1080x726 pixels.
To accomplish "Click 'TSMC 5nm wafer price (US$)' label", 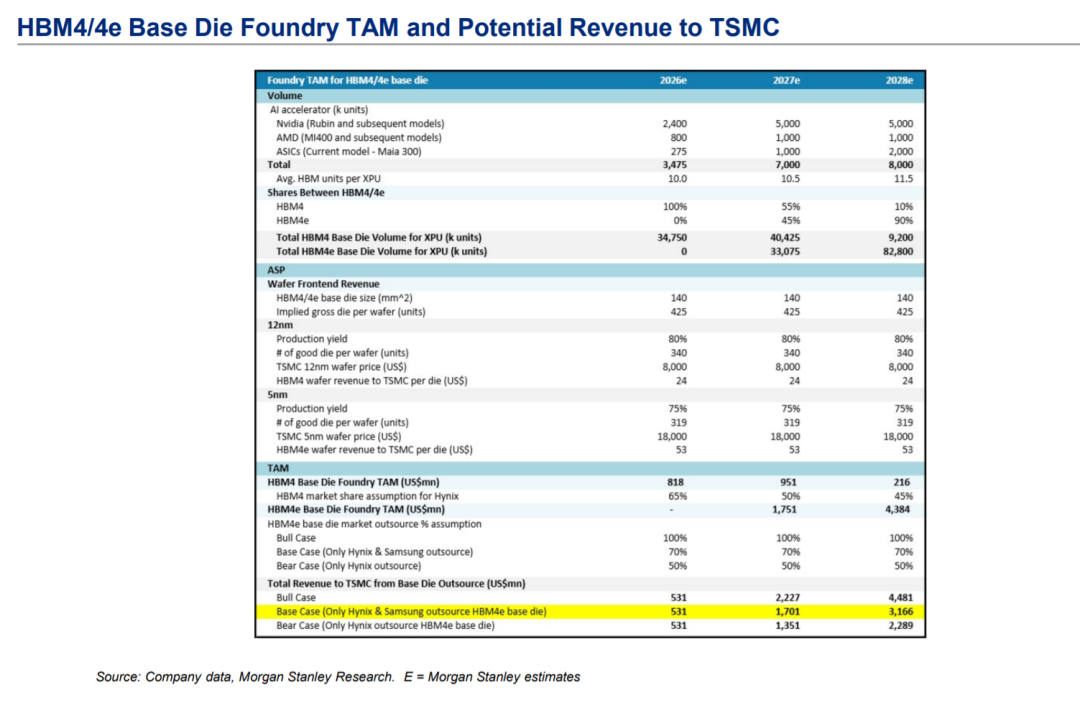I will point(338,437).
